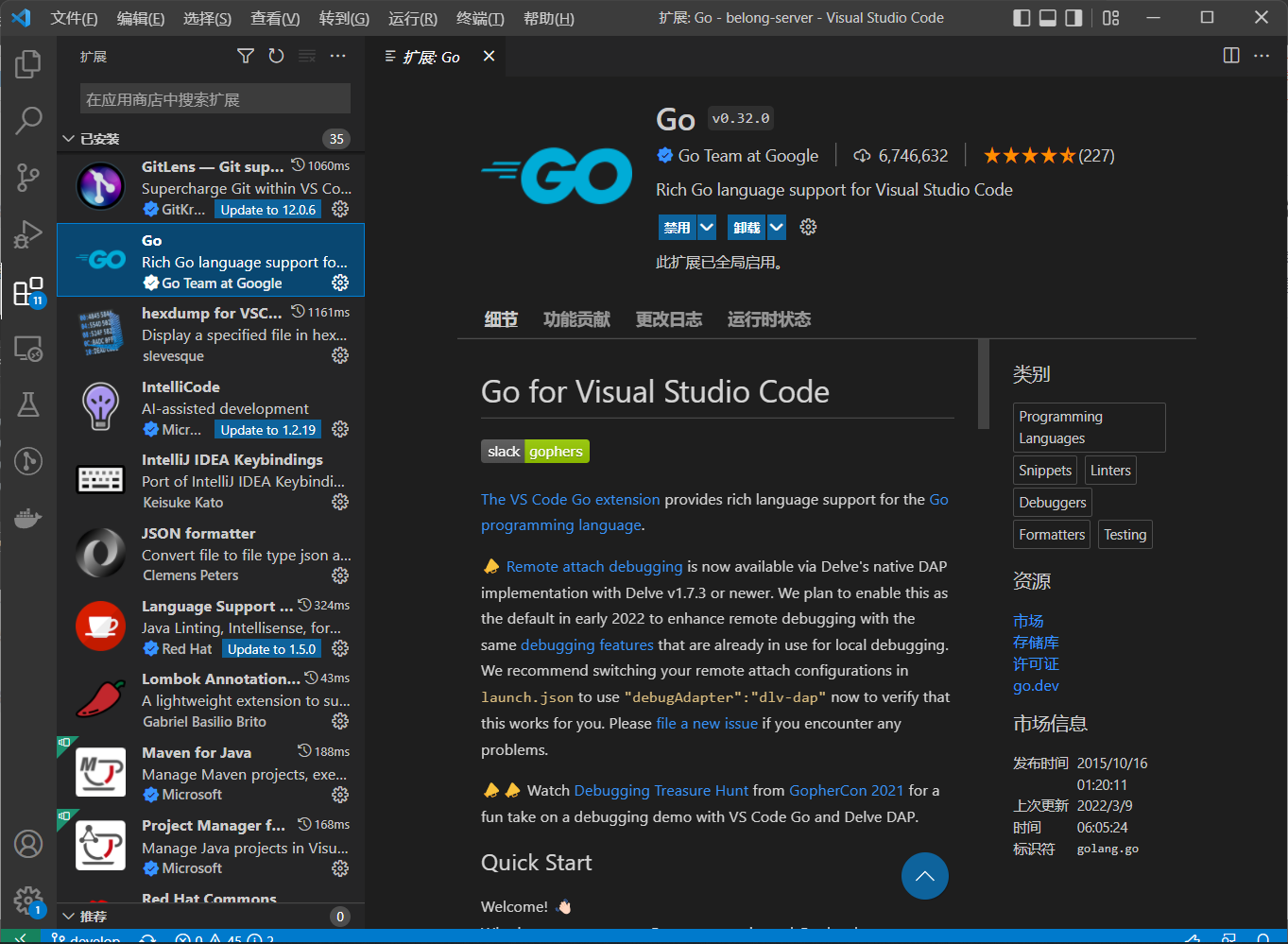Open dropdown arrow next to uninstall button

pos(777,227)
